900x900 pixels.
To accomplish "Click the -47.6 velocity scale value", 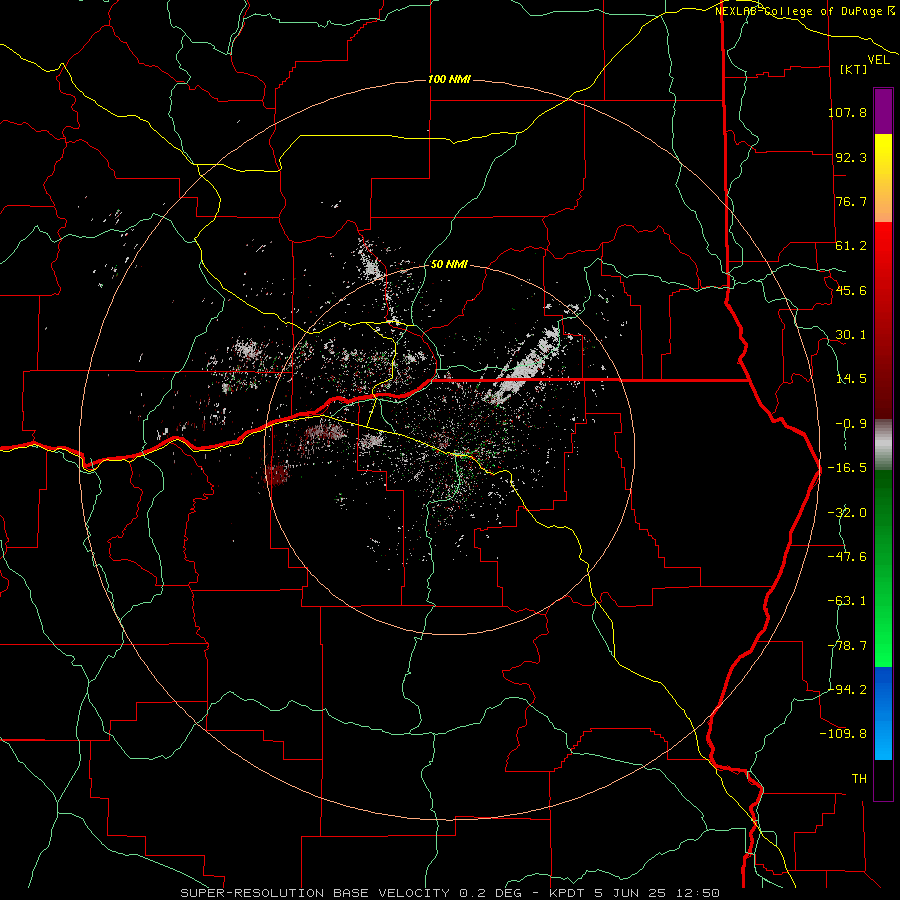I will 847,557.
